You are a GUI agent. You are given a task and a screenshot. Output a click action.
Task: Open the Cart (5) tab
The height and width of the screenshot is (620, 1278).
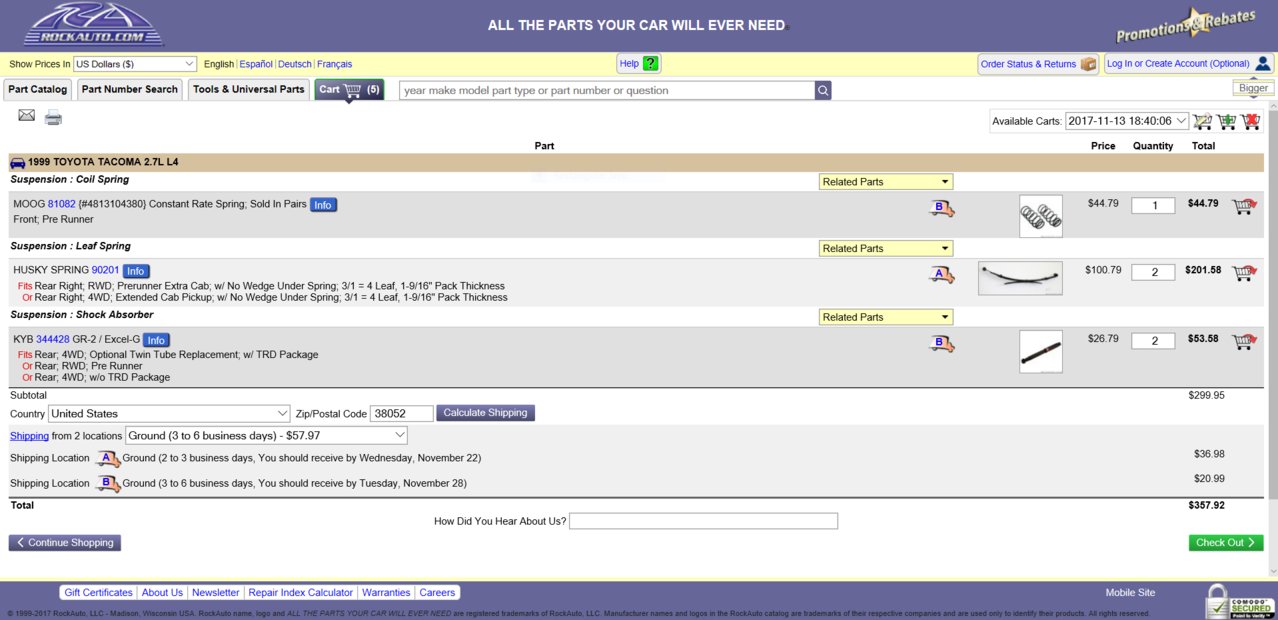tap(349, 89)
